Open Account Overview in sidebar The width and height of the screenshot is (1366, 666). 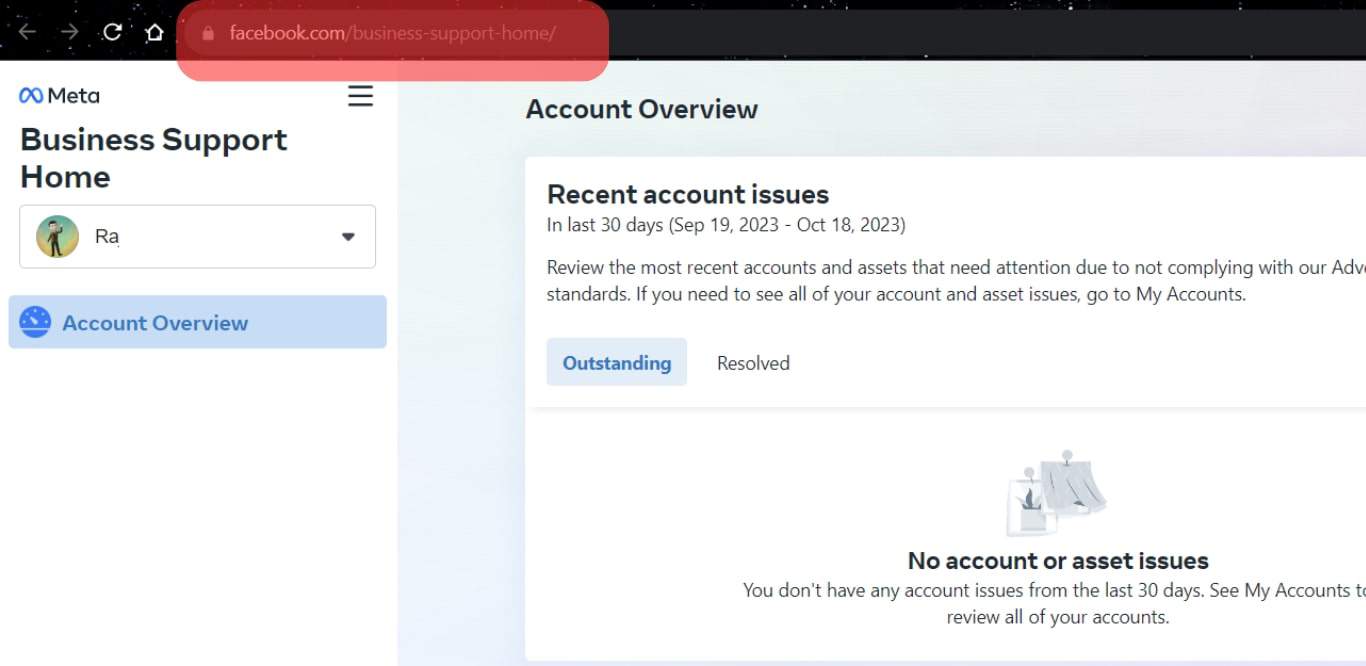198,322
